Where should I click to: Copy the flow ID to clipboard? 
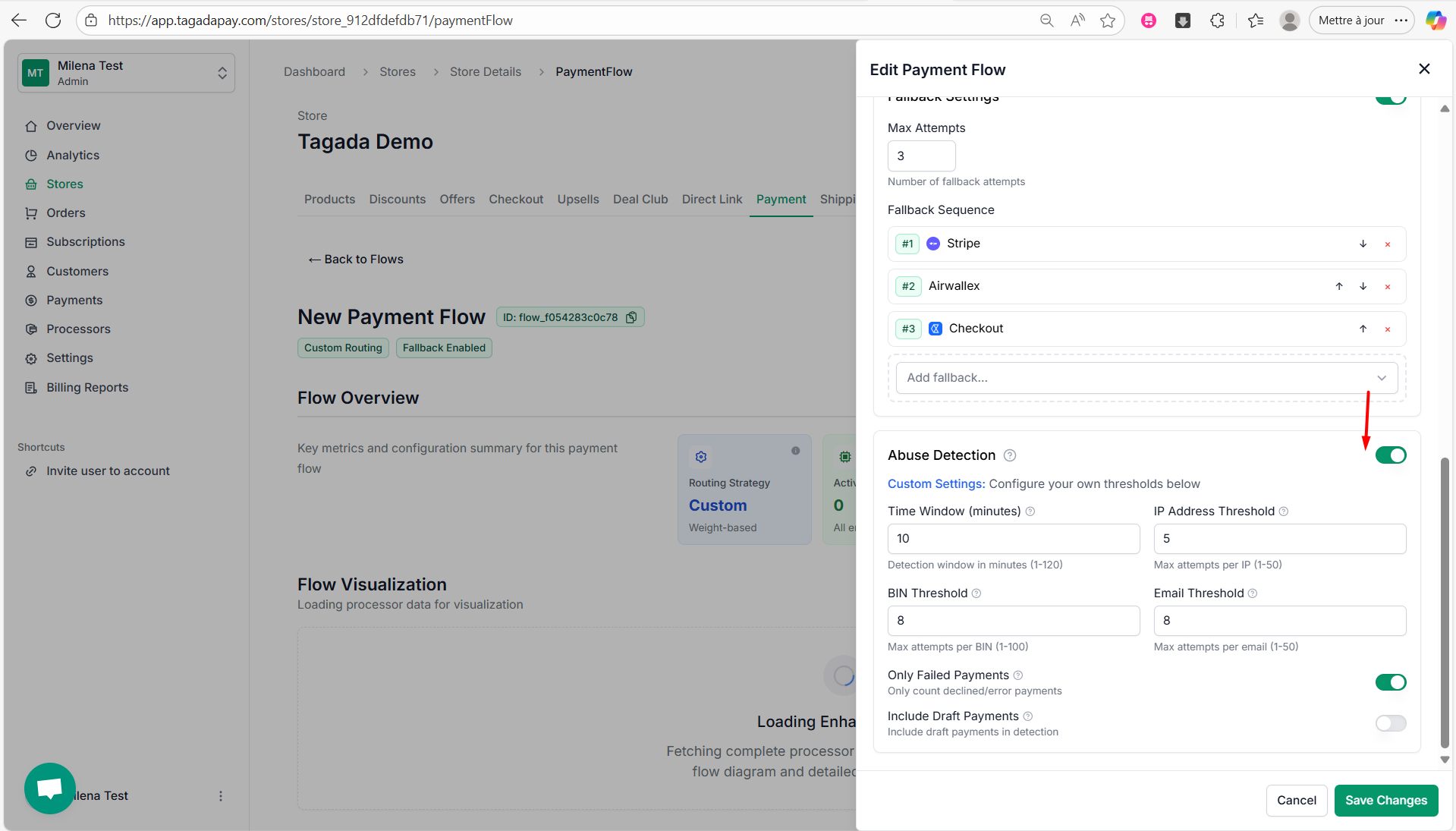pos(631,317)
